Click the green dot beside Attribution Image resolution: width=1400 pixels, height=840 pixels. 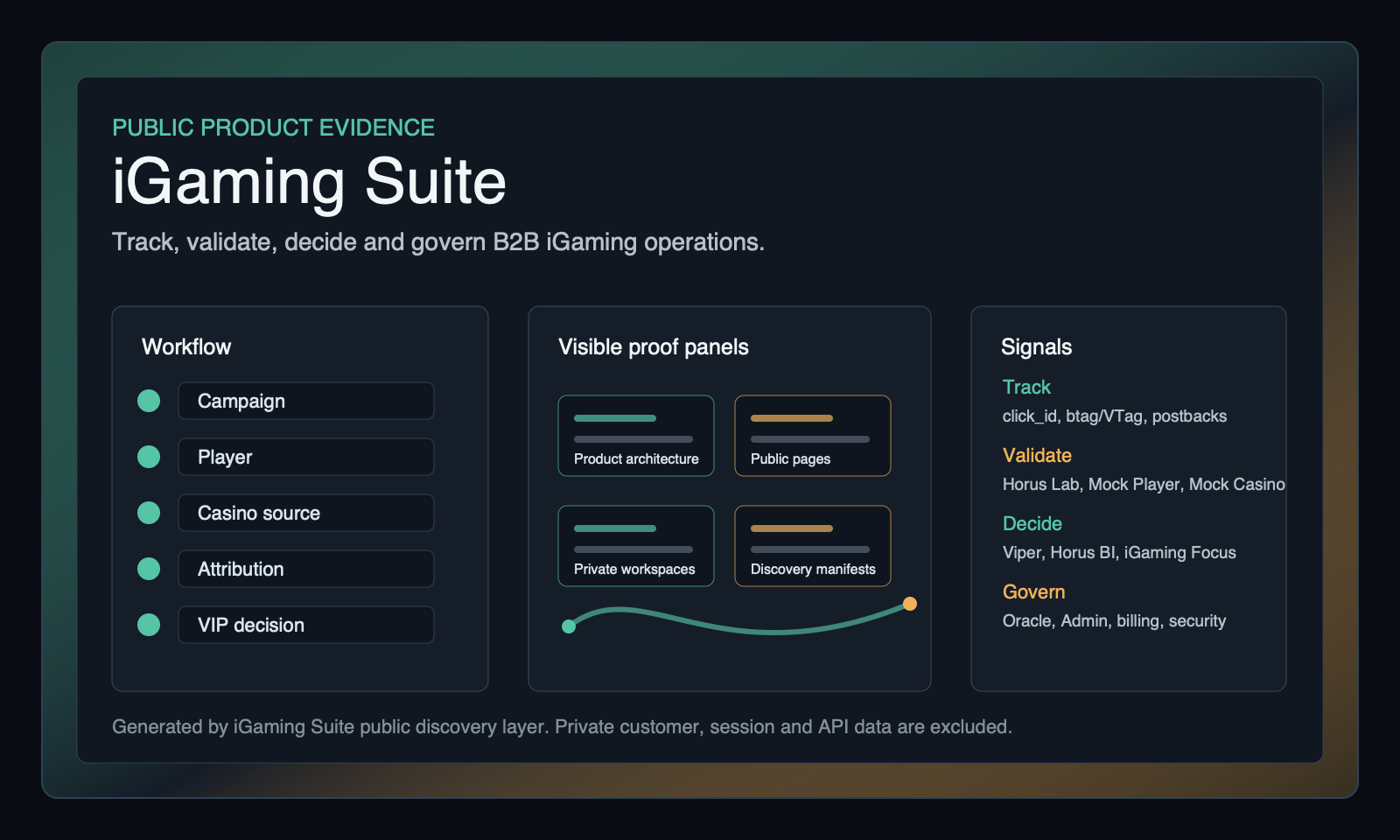(149, 569)
